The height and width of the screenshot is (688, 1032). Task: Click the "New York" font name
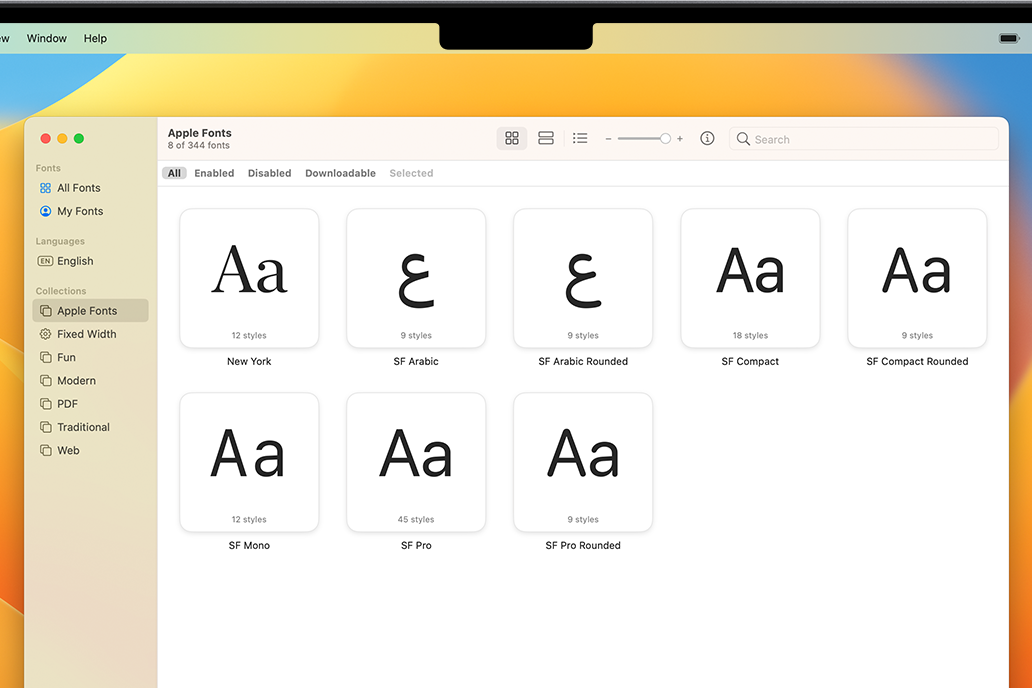pyautogui.click(x=249, y=361)
